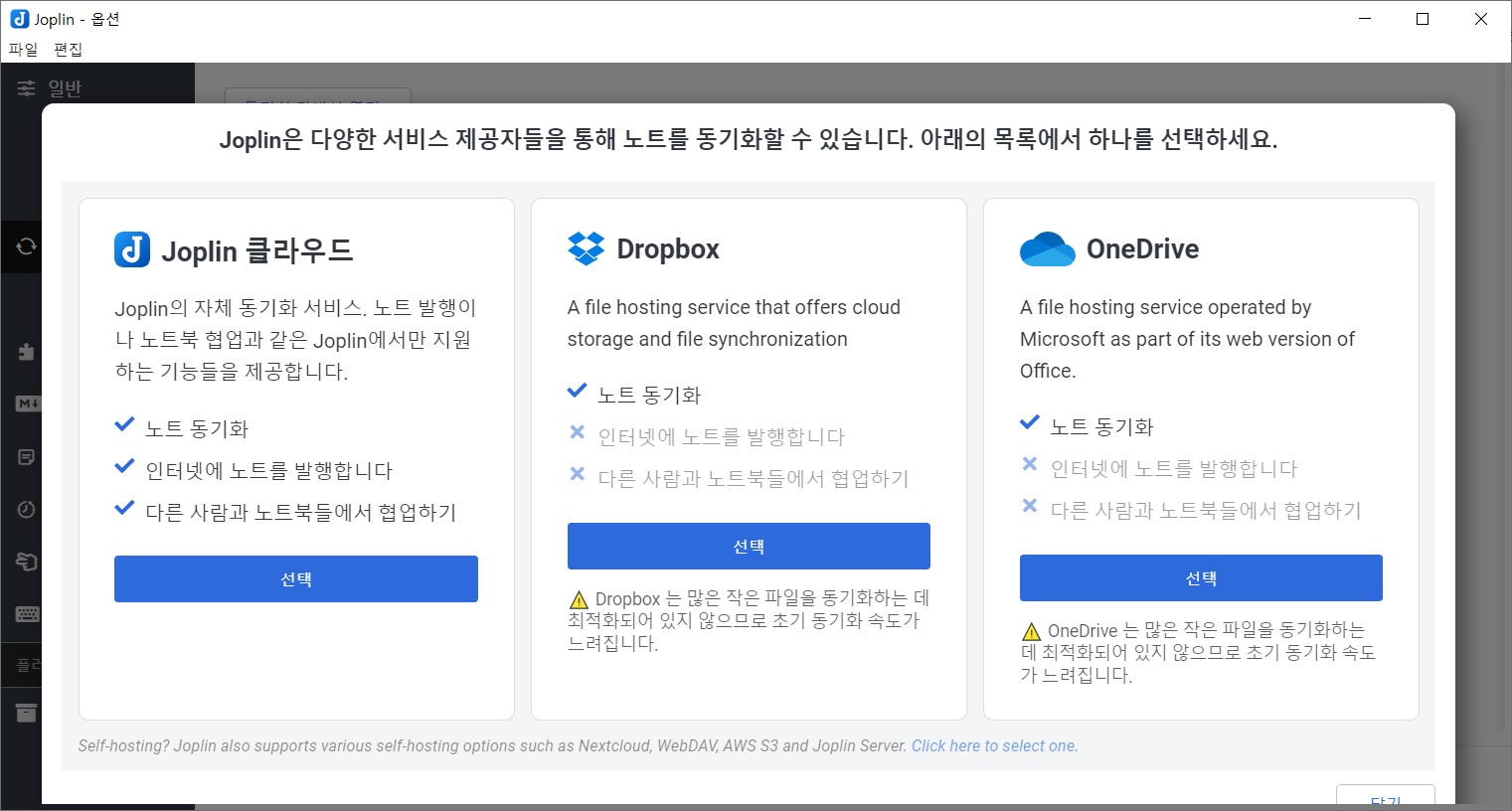Click '노트 동기화' in the Dropbox card
The width and height of the screenshot is (1512, 811).
pos(649,395)
